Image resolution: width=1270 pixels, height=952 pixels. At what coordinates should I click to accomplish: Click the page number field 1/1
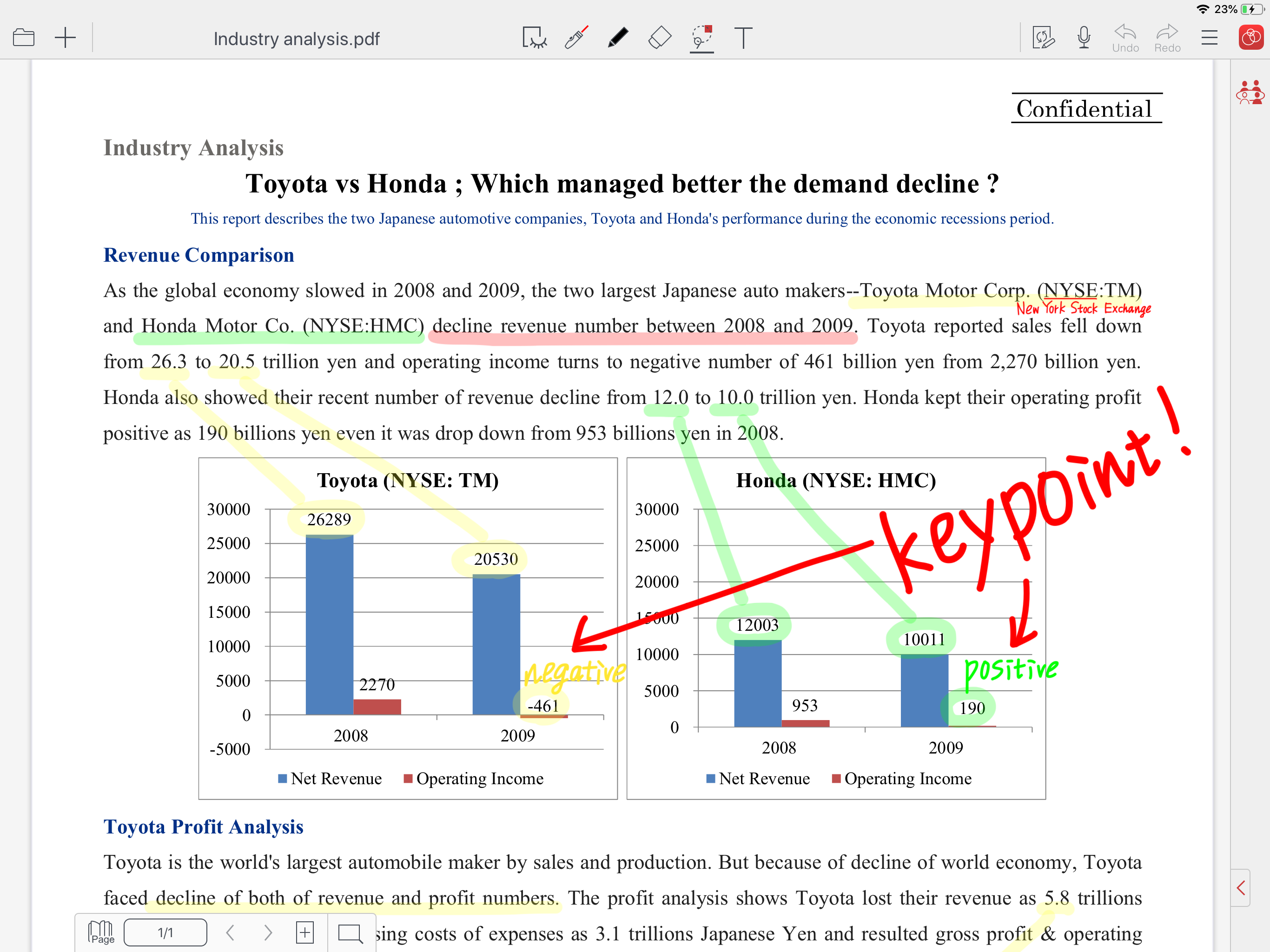click(165, 932)
